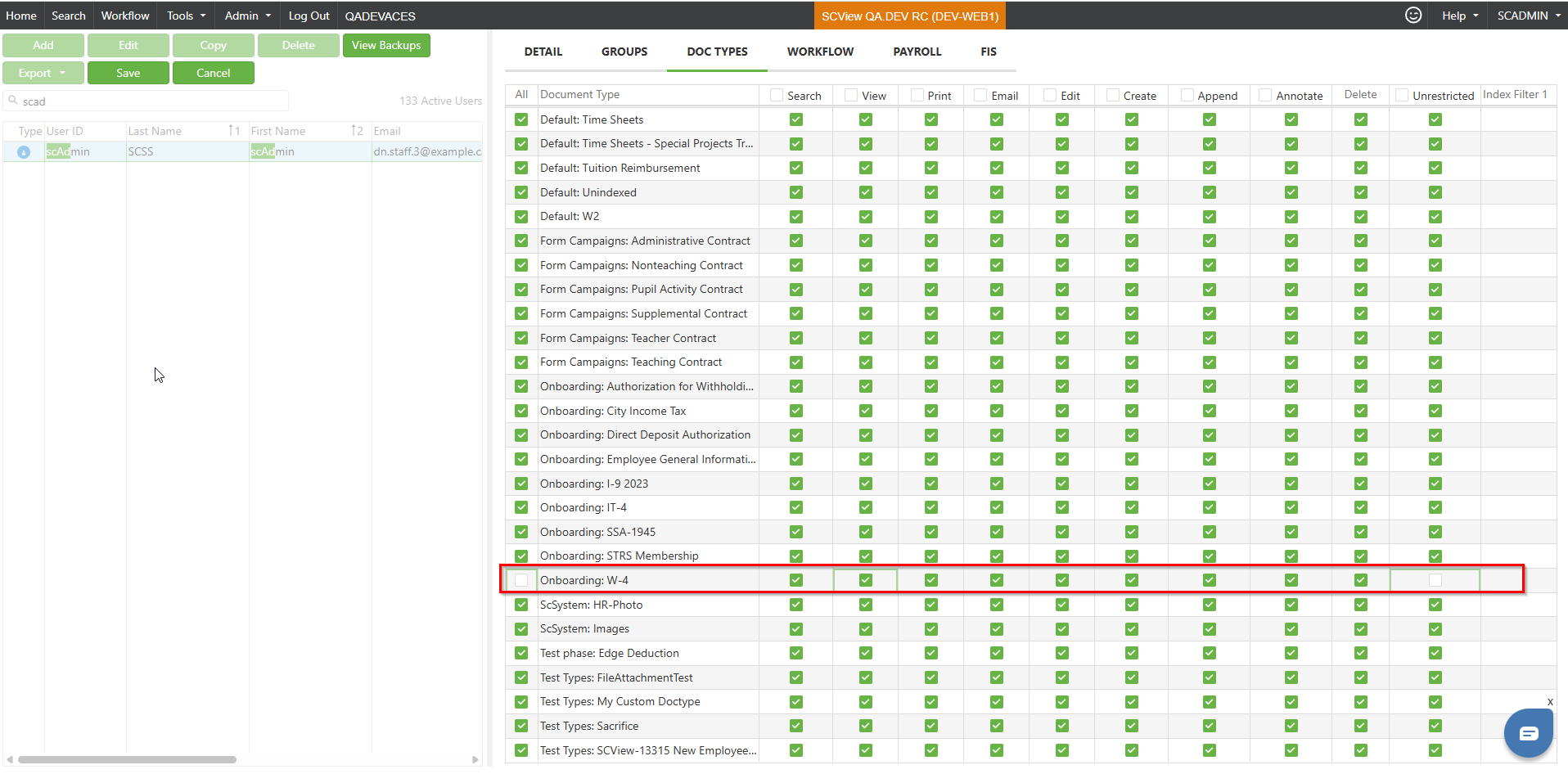Toggle the Append column header checkbox

(1187, 95)
